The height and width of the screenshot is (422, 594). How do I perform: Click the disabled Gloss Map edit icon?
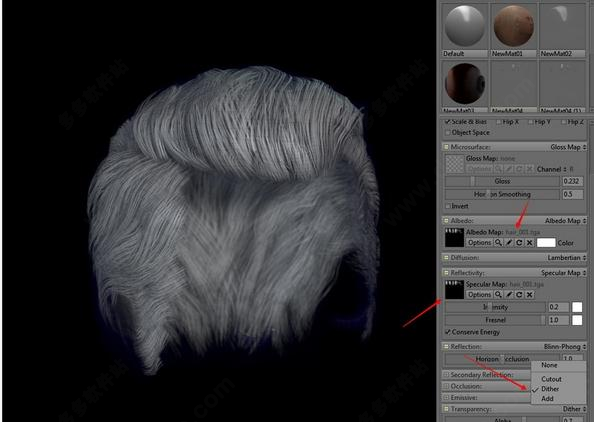click(509, 169)
